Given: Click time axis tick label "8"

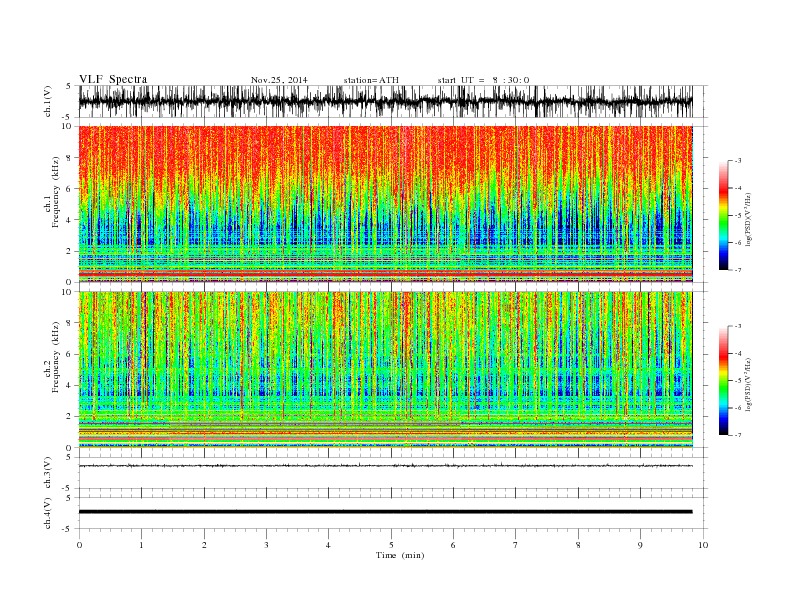Looking at the screenshot, I should click(578, 545).
